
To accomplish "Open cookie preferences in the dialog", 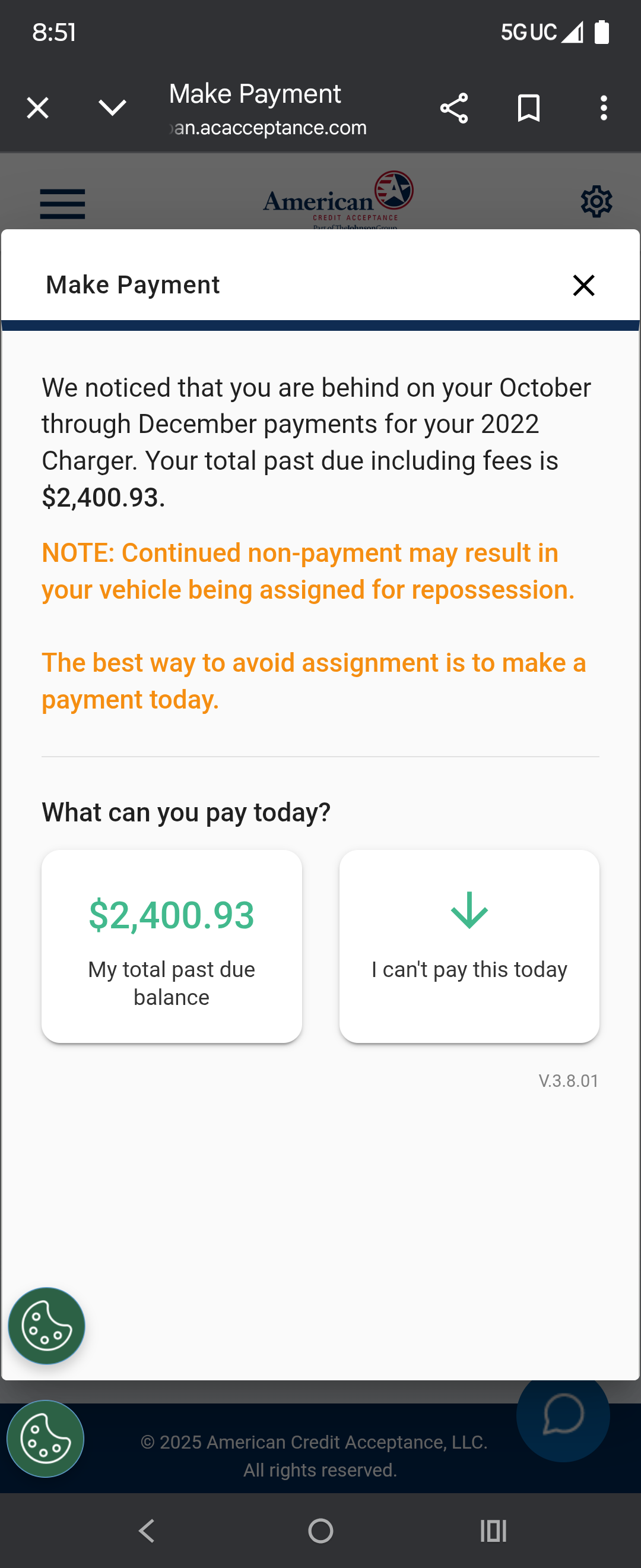I will (46, 1326).
